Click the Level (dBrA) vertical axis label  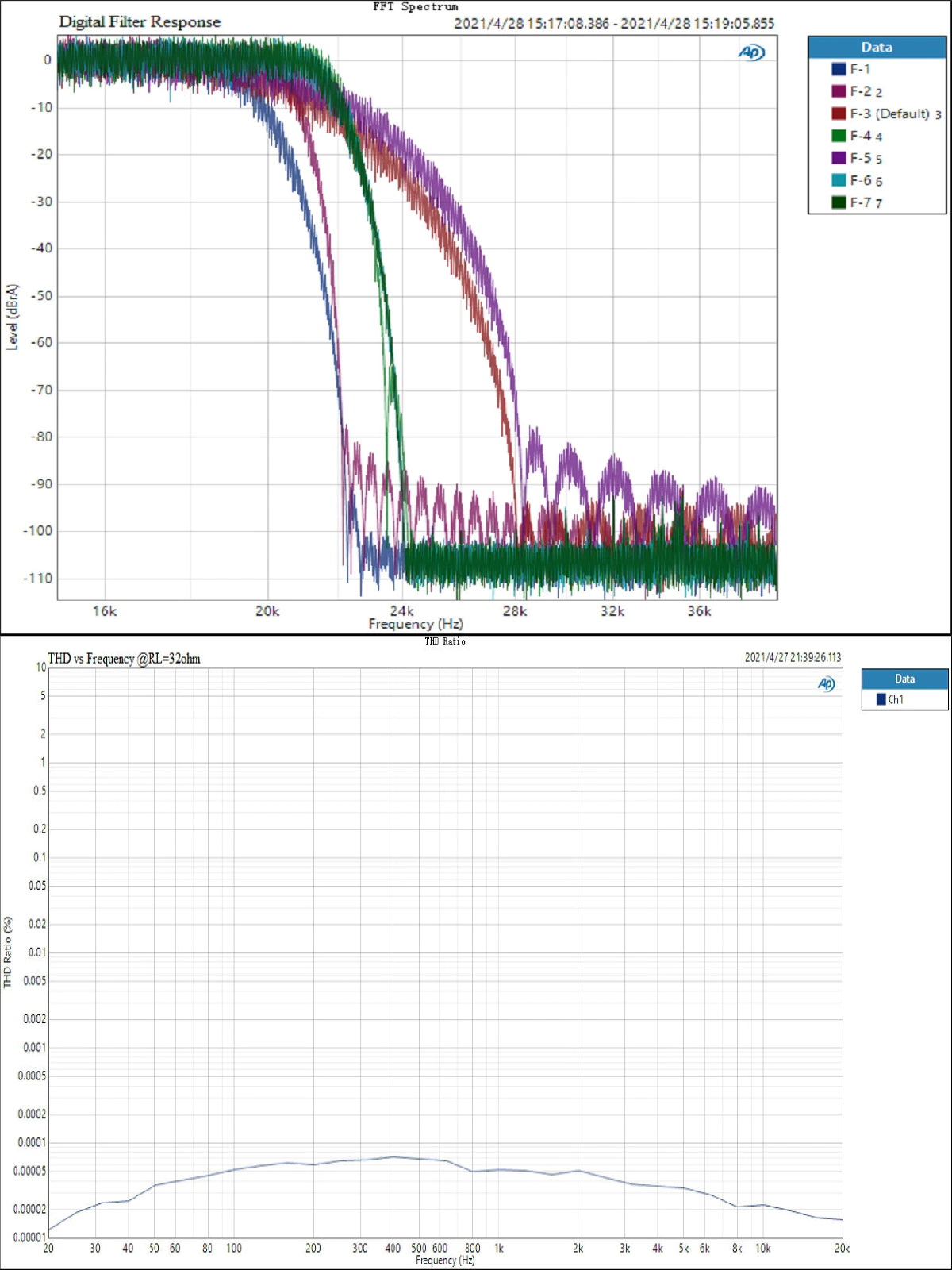click(12, 317)
